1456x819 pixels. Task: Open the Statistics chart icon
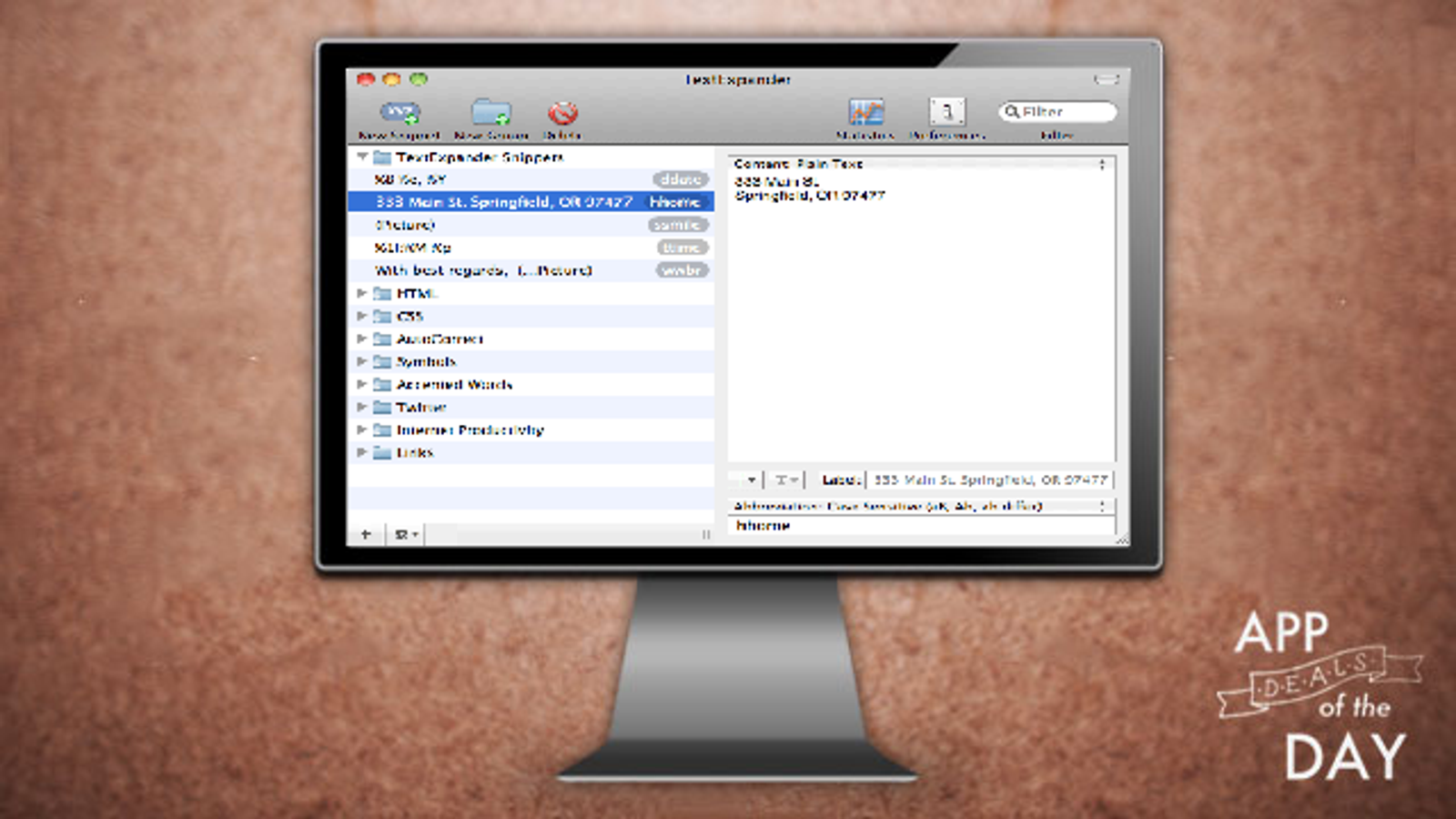[866, 112]
